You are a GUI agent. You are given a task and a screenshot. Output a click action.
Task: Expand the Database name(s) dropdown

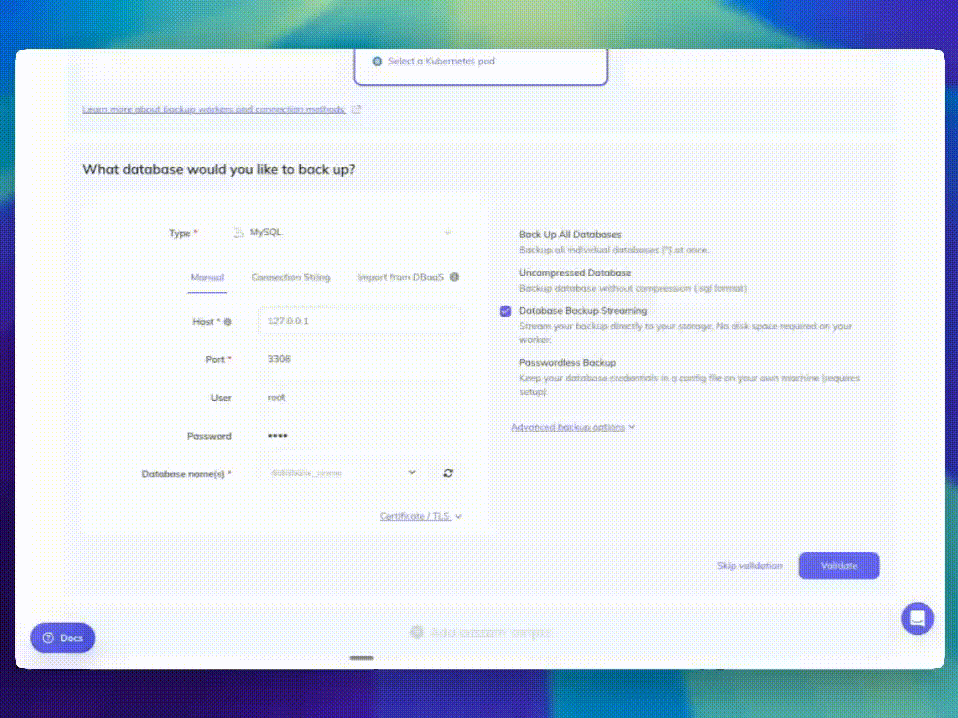pos(411,473)
